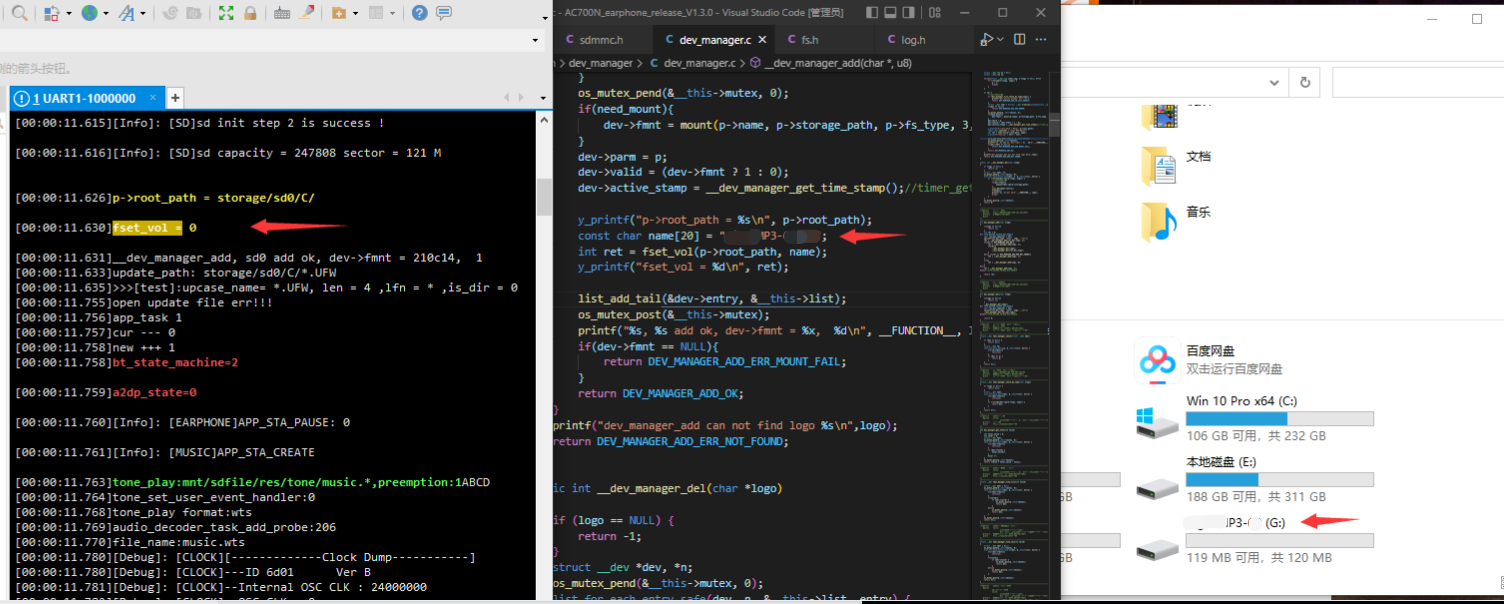Close the dev_manager.c editor tab
Viewport: 1504px width, 604px height.
pyautogui.click(x=762, y=40)
